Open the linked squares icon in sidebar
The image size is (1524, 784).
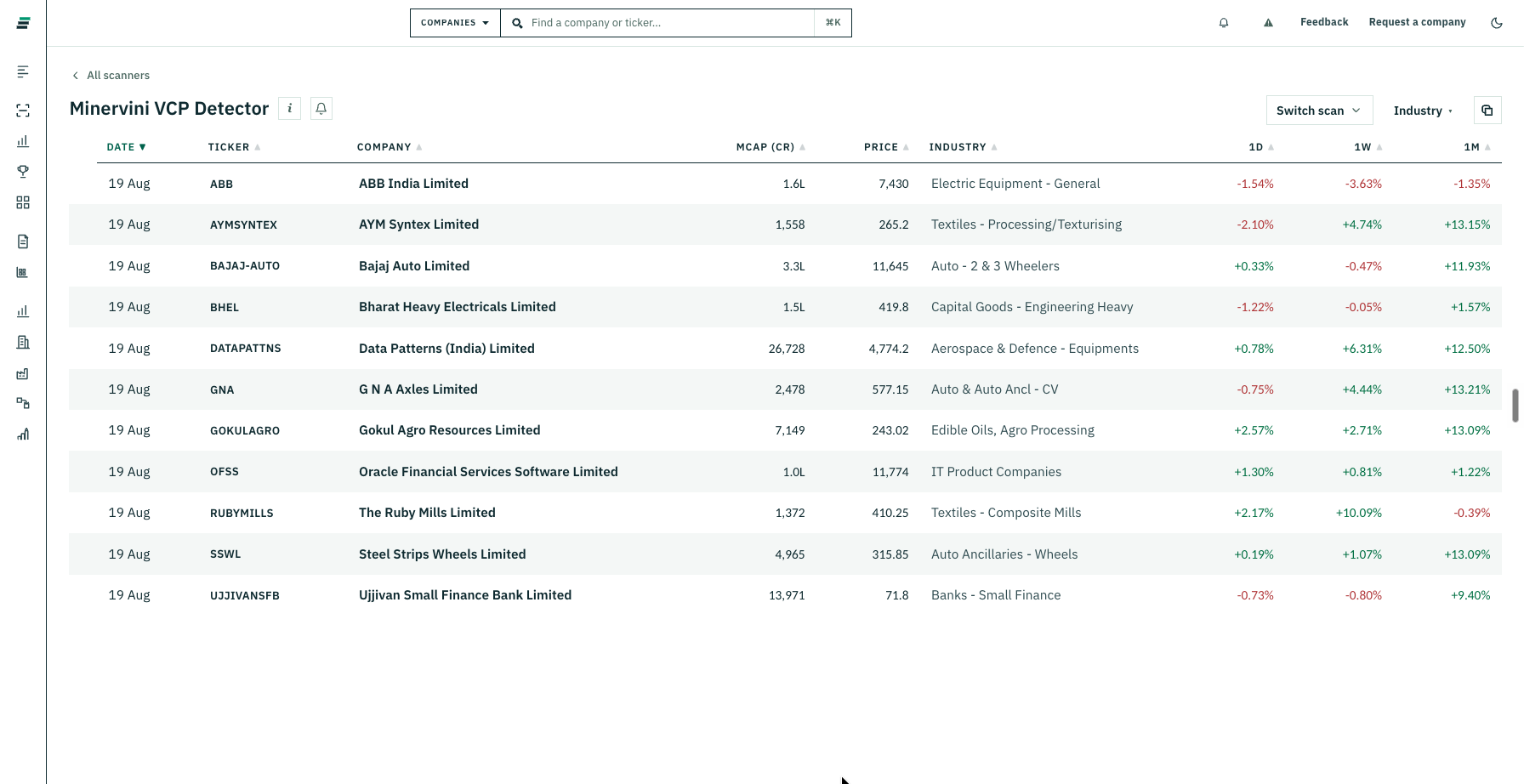tap(23, 403)
